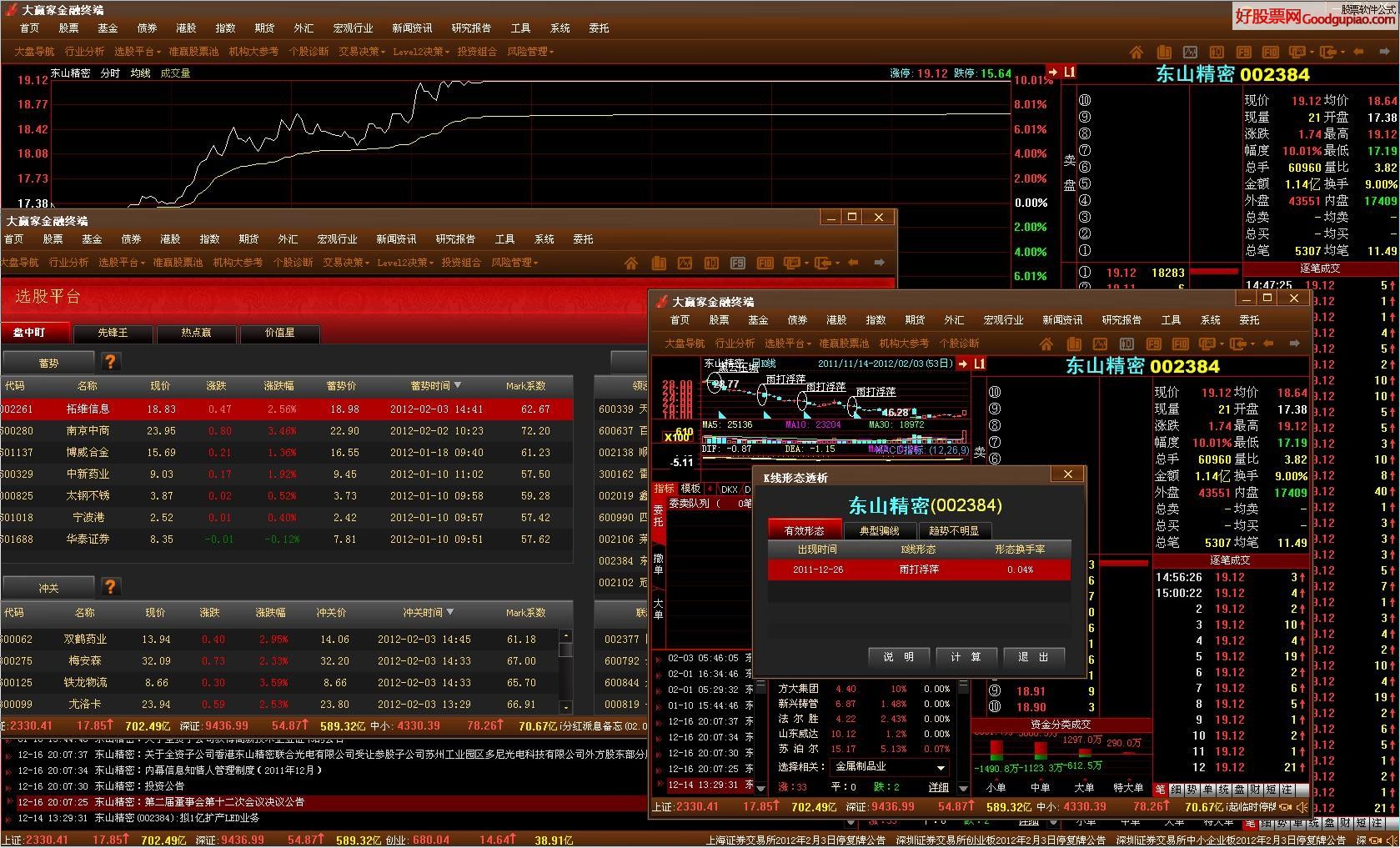Toggle 细 view tab in front window bottom row
This screenshot has width=1400, height=848.
tap(1177, 790)
